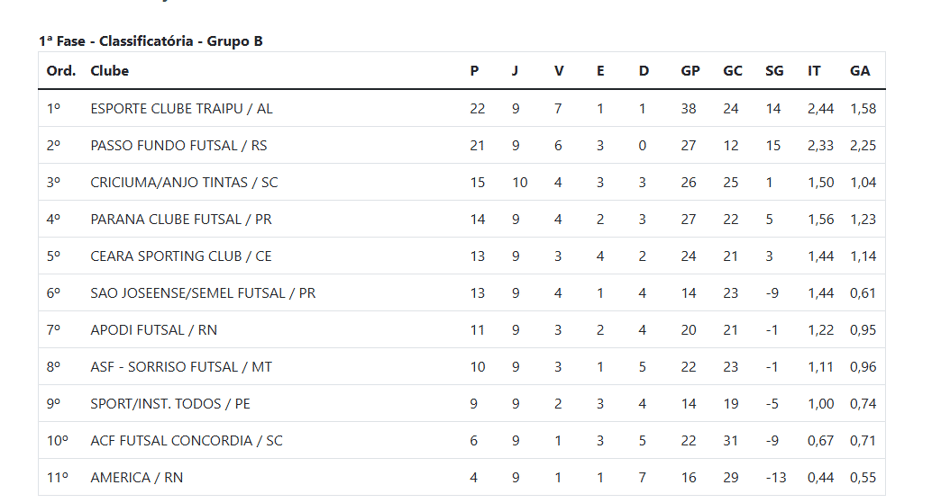This screenshot has height=503, width=950.
Task: Click the 1ª Fase Classificatória Grupo B heading
Action: coord(151,41)
